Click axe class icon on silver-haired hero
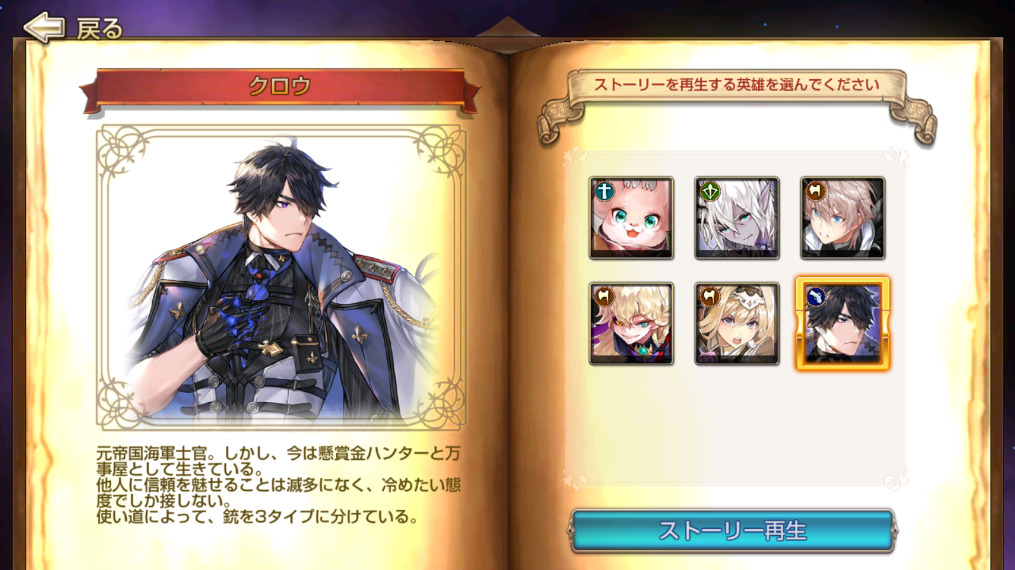Screen dimensions: 1015x570 pyautogui.click(x=816, y=191)
